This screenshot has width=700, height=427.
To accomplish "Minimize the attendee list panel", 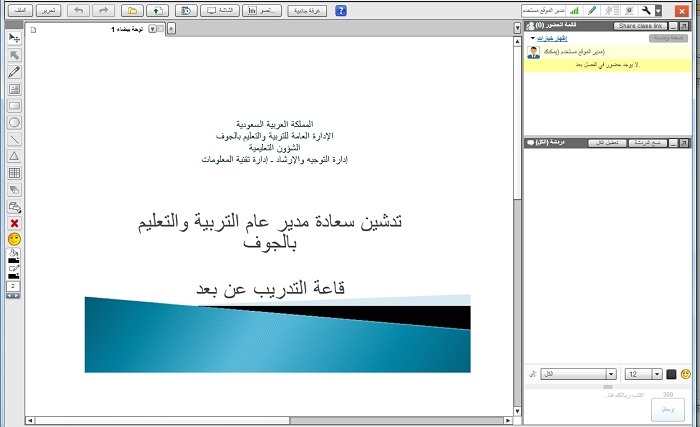I will tap(673, 26).
